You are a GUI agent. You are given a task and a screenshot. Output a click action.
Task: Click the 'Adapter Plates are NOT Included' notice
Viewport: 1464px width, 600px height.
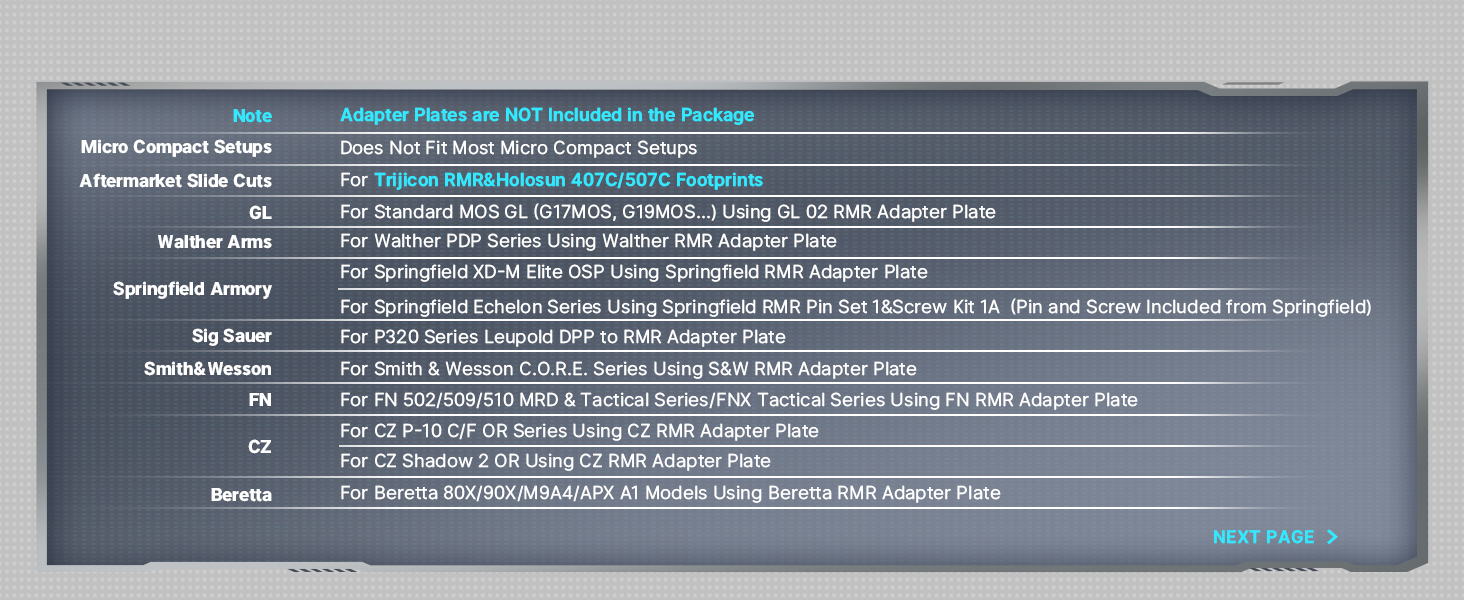[x=547, y=115]
